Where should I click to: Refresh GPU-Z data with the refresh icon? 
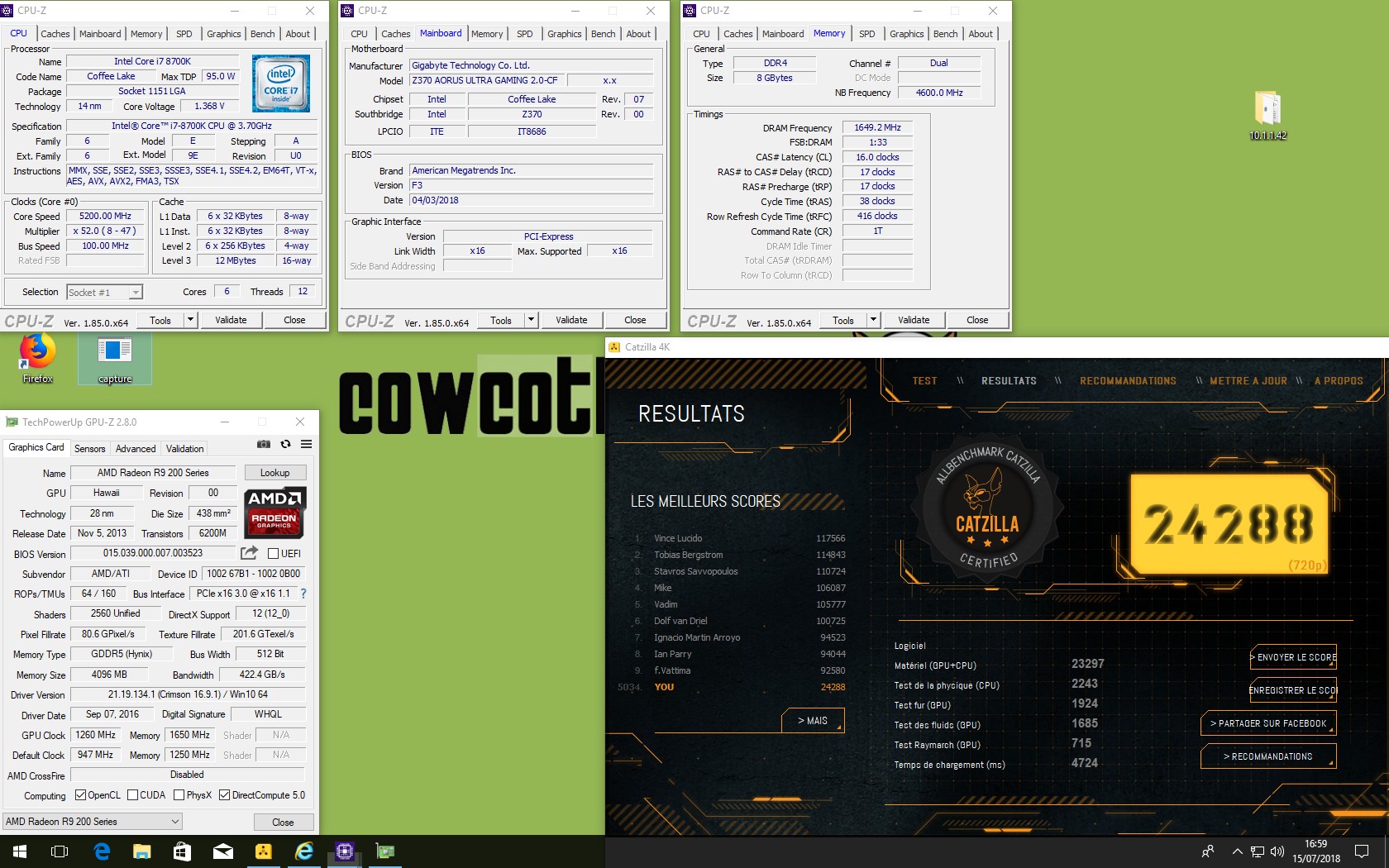pos(285,444)
